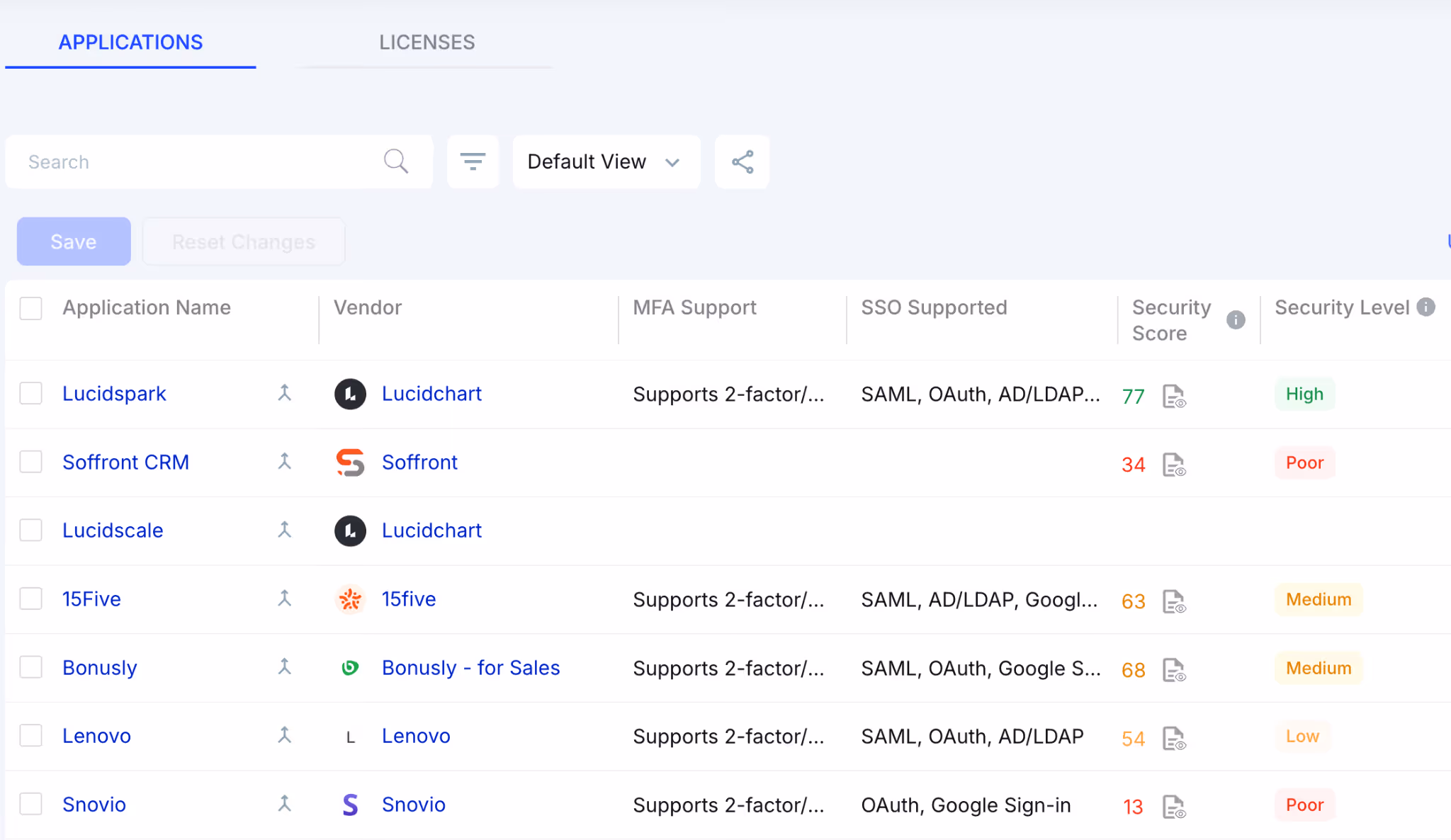Open security report icon for score 68
Viewport: 1451px width, 840px height.
click(x=1174, y=670)
